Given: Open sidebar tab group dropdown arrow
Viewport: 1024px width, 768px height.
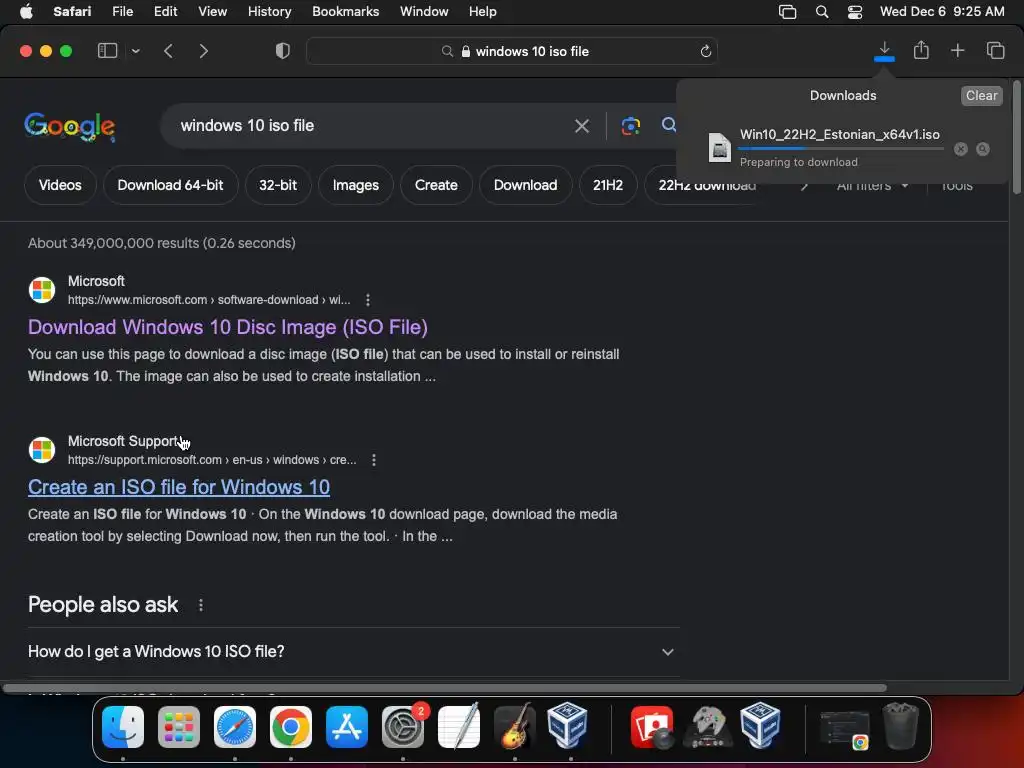Looking at the screenshot, I should click(x=135, y=51).
